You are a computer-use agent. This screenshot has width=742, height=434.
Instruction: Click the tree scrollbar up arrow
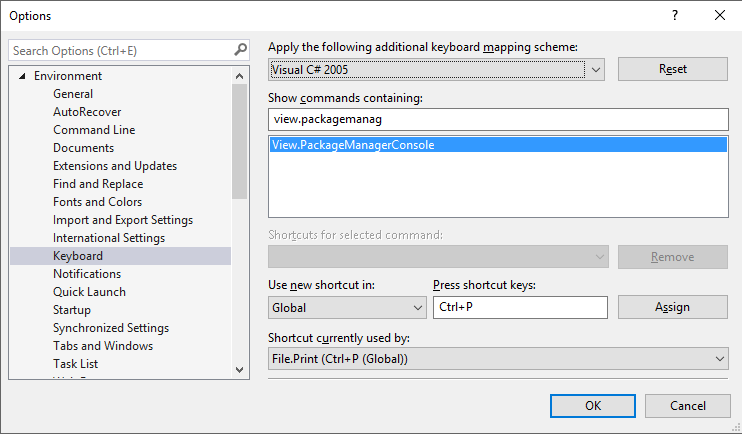pos(239,76)
